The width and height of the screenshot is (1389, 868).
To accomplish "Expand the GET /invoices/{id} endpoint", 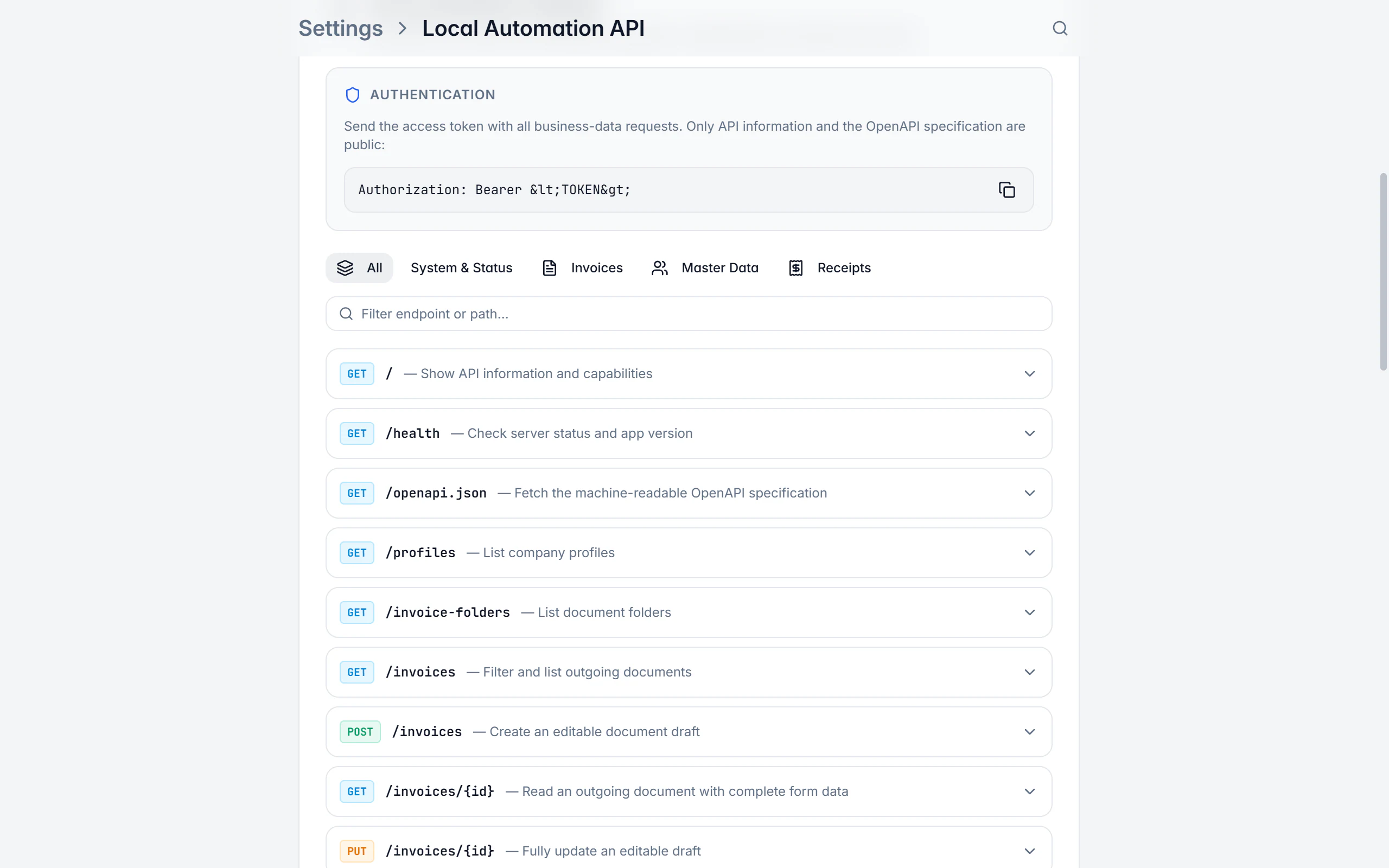I will 689,792.
